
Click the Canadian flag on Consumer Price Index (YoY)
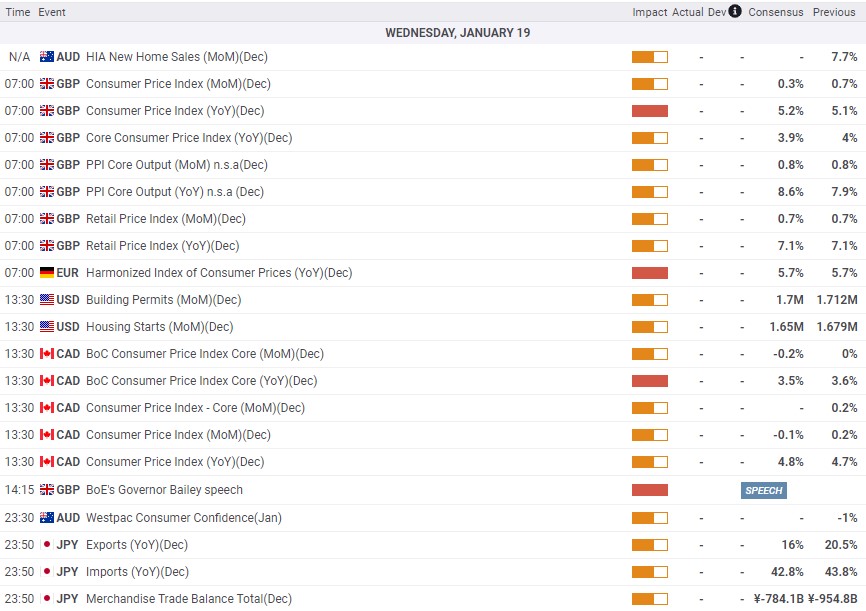tap(46, 462)
